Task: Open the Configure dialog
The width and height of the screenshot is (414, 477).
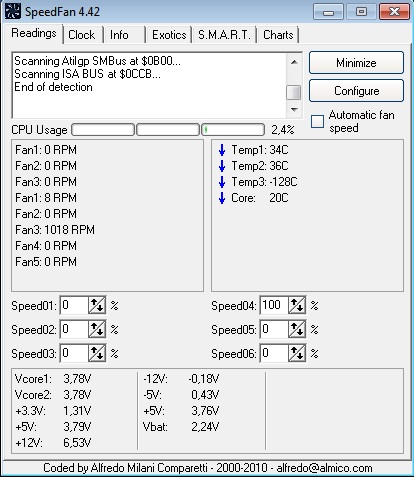Action: pyautogui.click(x=356, y=91)
